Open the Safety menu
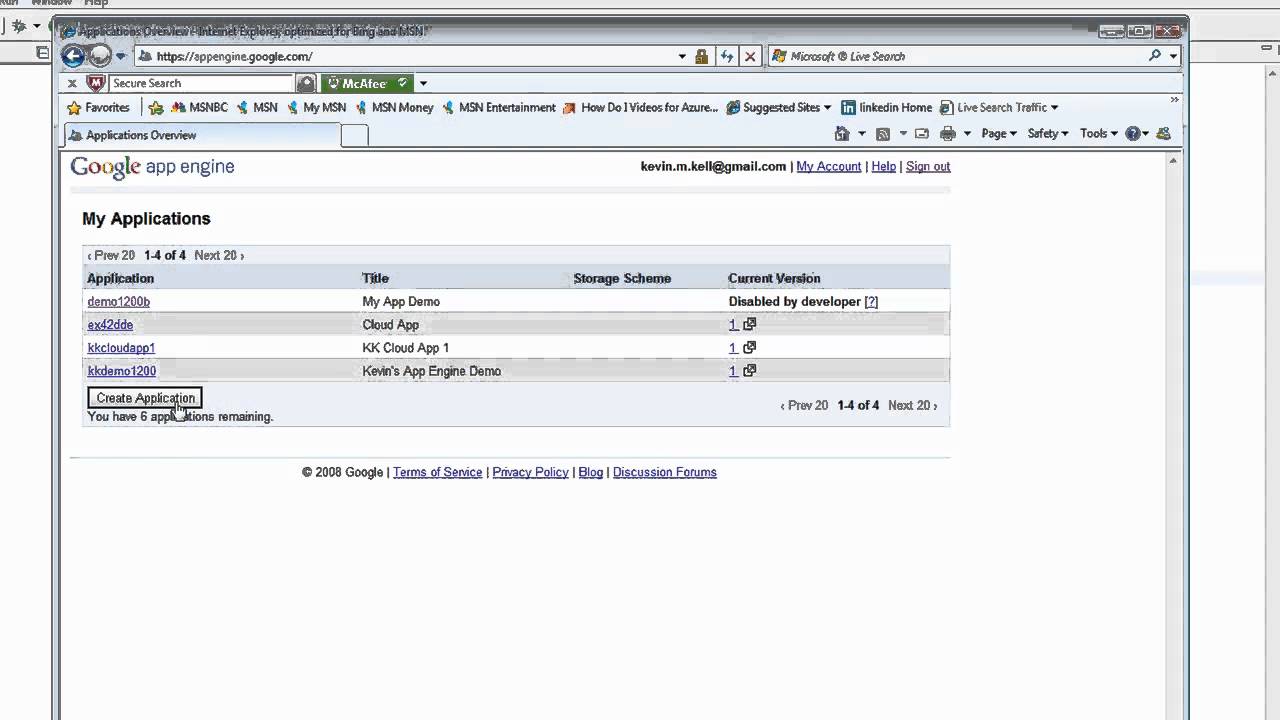Screen dimensions: 1280x720 pyautogui.click(x=1046, y=133)
